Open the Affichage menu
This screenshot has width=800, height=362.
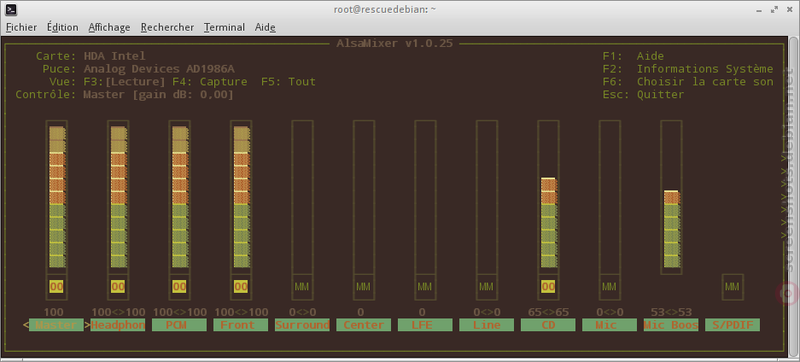[109, 27]
